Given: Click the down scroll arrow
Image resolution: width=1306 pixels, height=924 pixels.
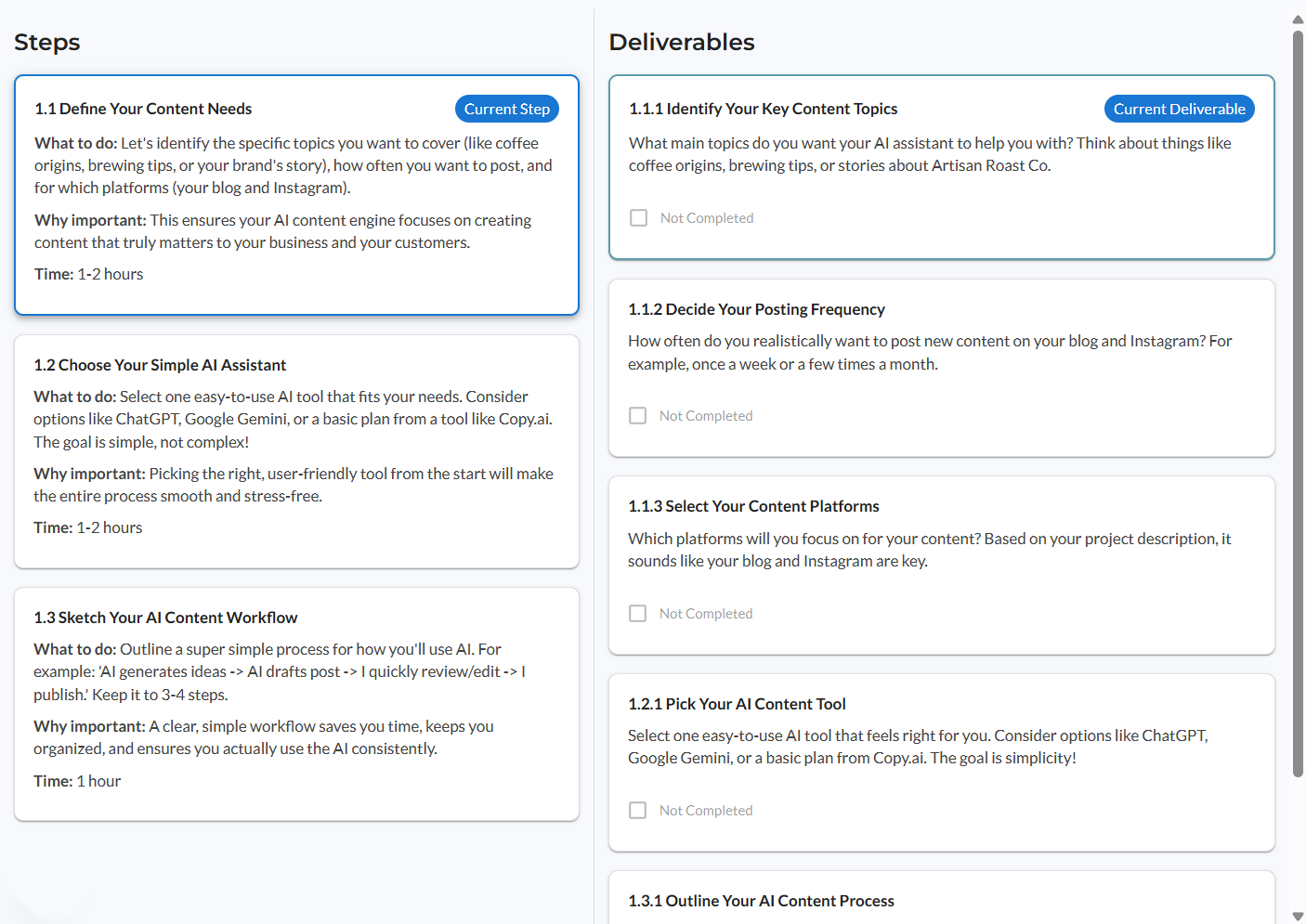Looking at the screenshot, I should [1297, 914].
